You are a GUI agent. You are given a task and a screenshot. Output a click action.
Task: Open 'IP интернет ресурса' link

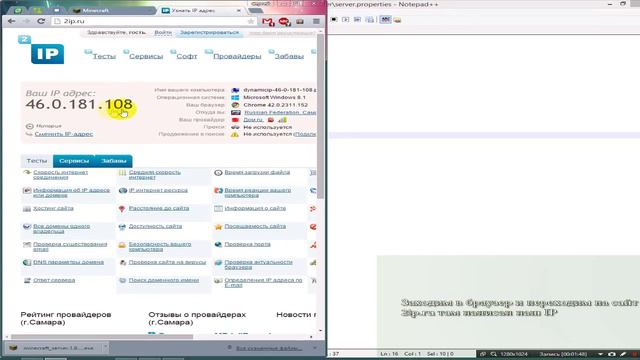click(158, 190)
